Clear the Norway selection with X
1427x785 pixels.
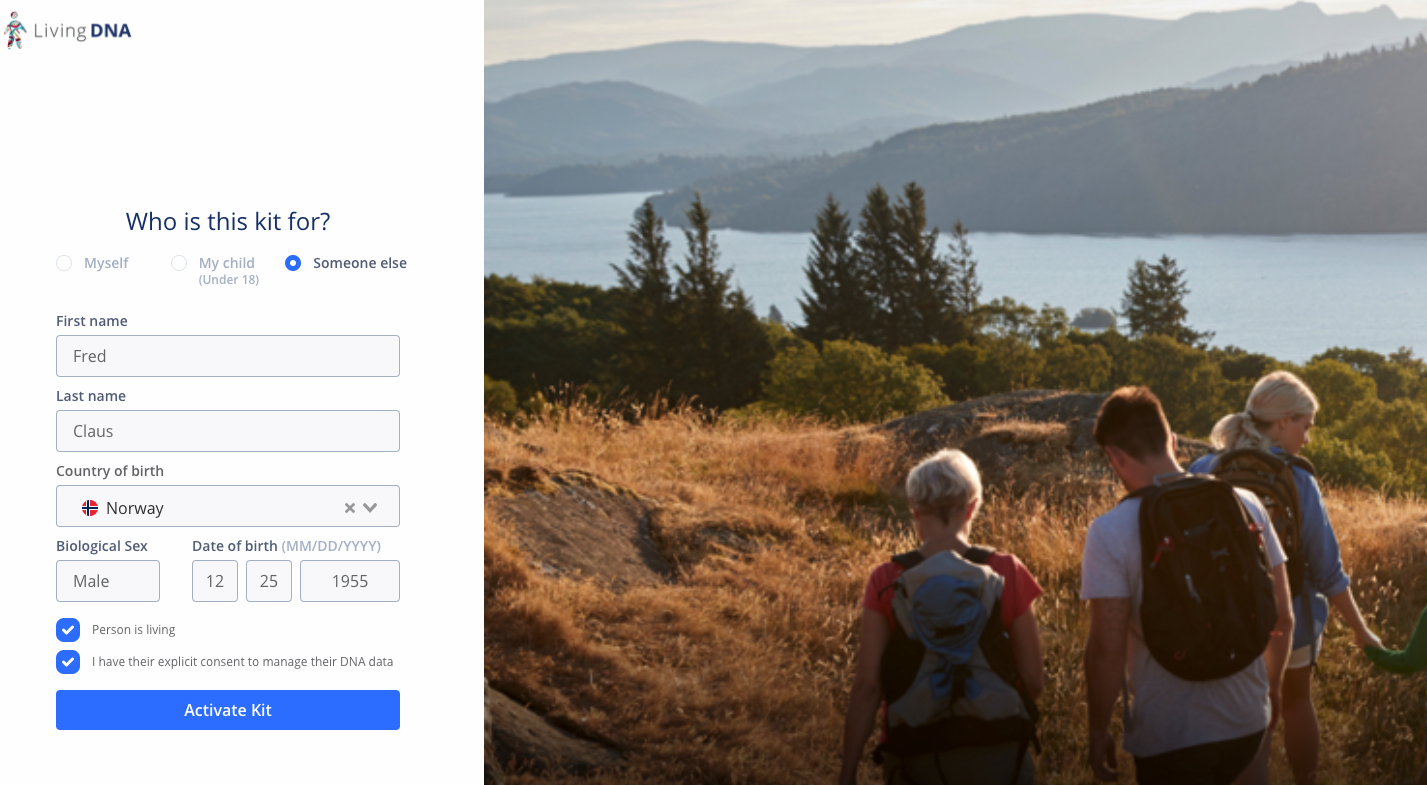[x=350, y=508]
